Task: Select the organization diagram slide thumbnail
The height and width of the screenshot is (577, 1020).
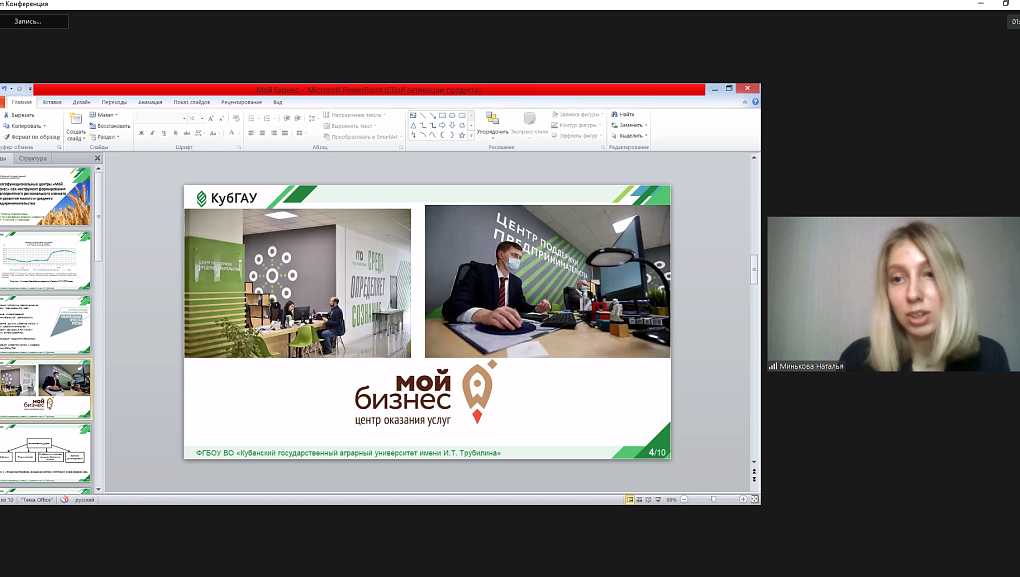Action: pos(45,453)
